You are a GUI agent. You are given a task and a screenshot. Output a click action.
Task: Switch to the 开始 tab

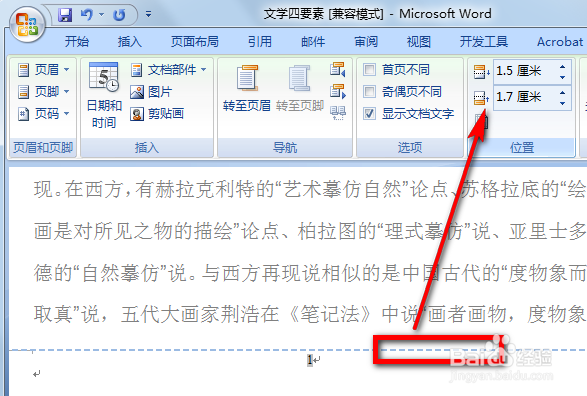click(77, 42)
